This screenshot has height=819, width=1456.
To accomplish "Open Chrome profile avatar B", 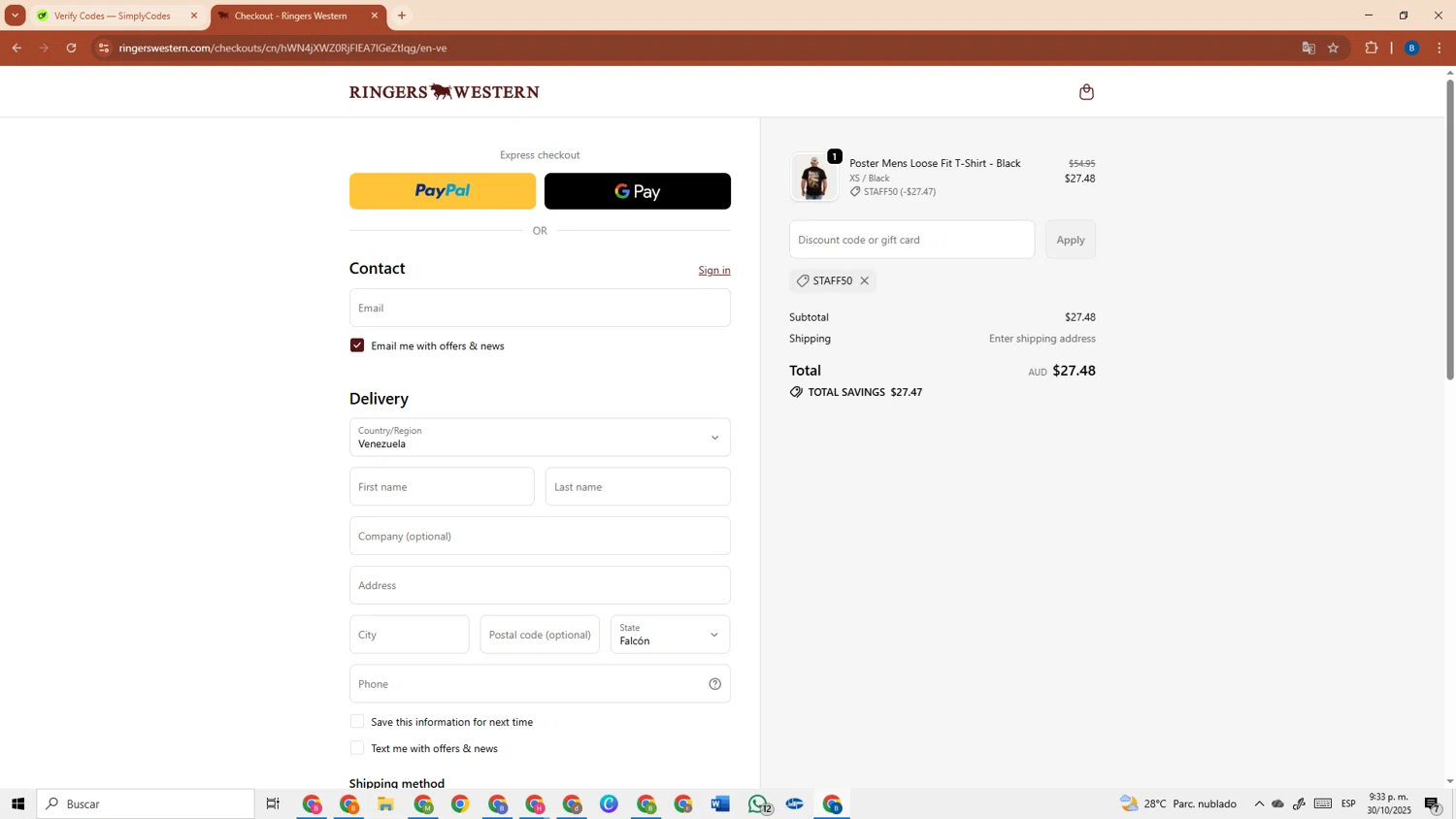I will pyautogui.click(x=1412, y=48).
